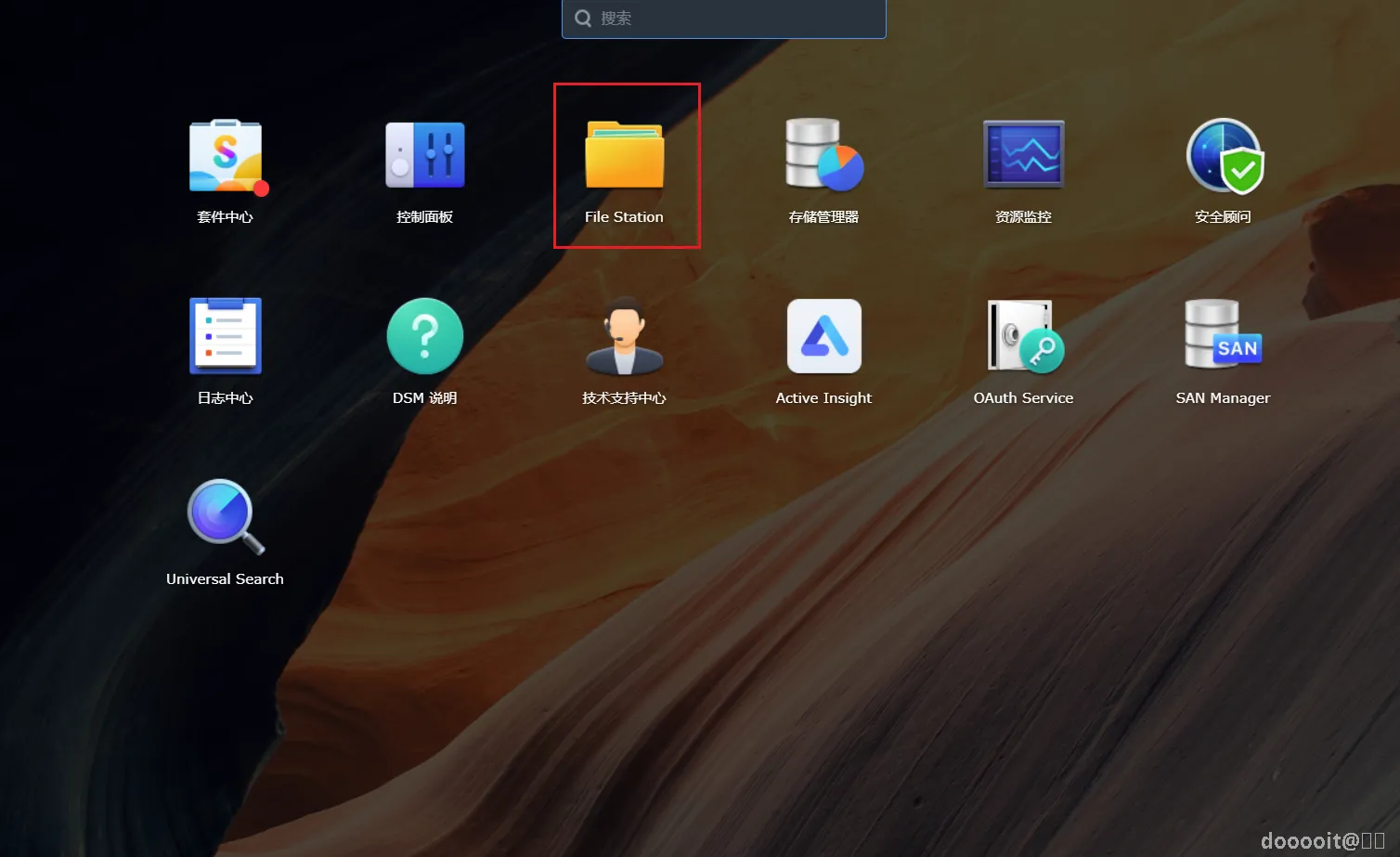Open the 套件中心 Package Center icon

tap(226, 156)
